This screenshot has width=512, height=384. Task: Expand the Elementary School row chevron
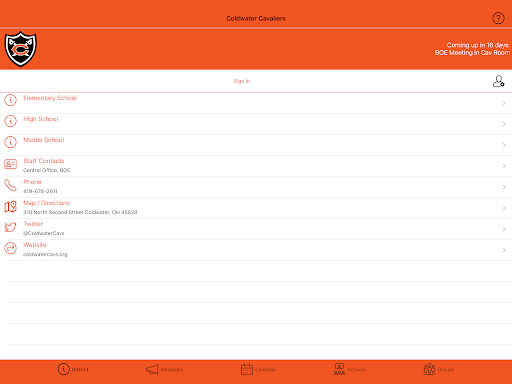click(504, 103)
